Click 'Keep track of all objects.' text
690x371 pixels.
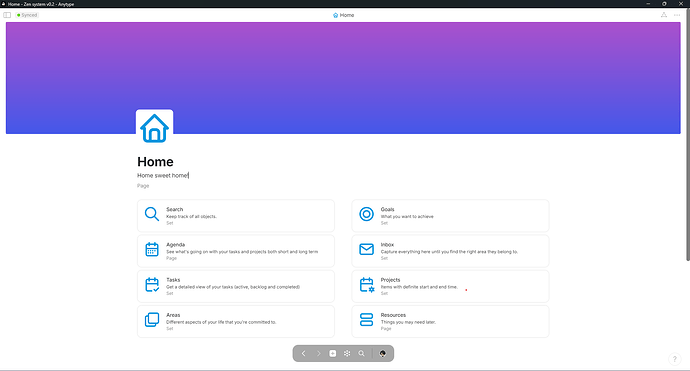pos(191,217)
